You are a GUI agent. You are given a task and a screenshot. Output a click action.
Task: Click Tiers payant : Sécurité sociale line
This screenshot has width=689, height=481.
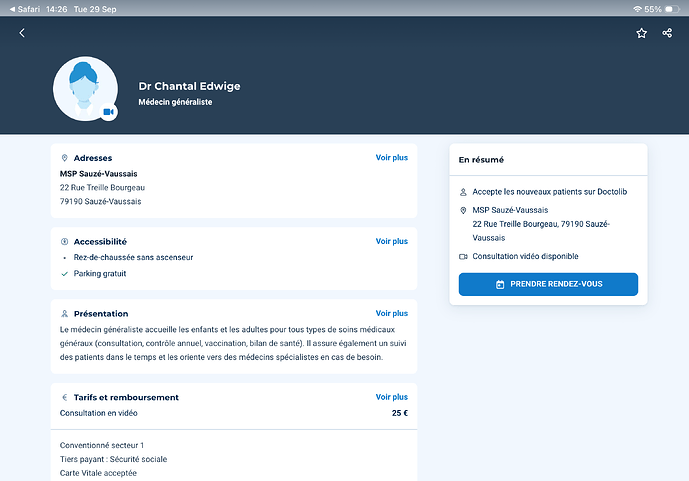113,459
